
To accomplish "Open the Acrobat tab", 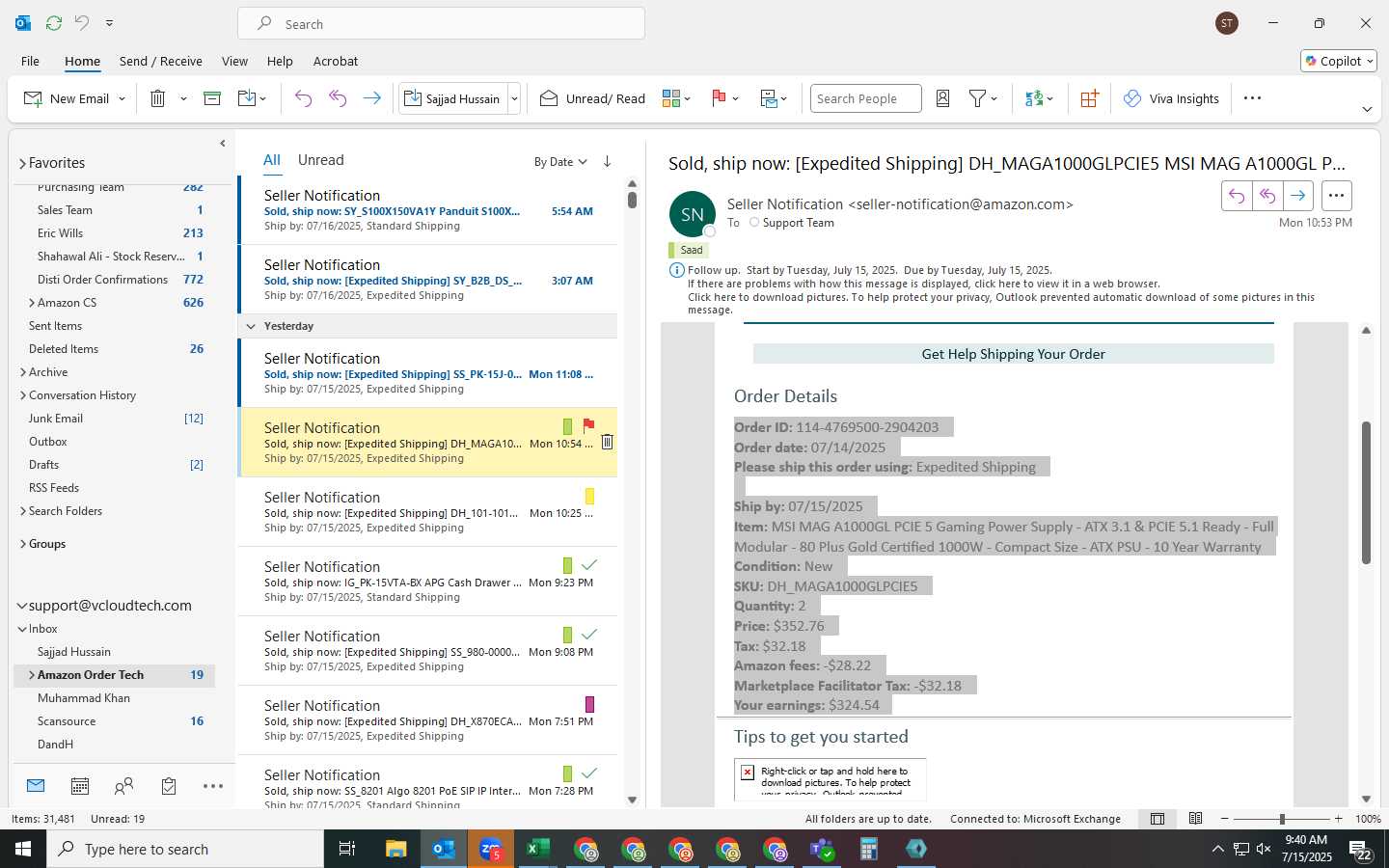I will pos(336,61).
